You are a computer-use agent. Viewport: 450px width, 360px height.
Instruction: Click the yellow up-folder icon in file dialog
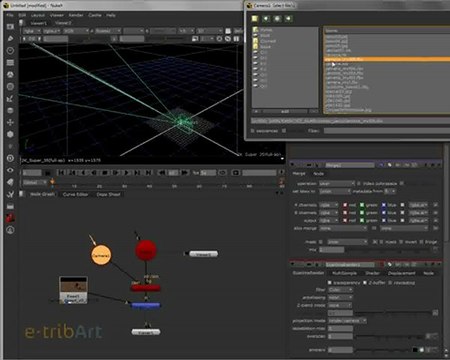(255, 19)
